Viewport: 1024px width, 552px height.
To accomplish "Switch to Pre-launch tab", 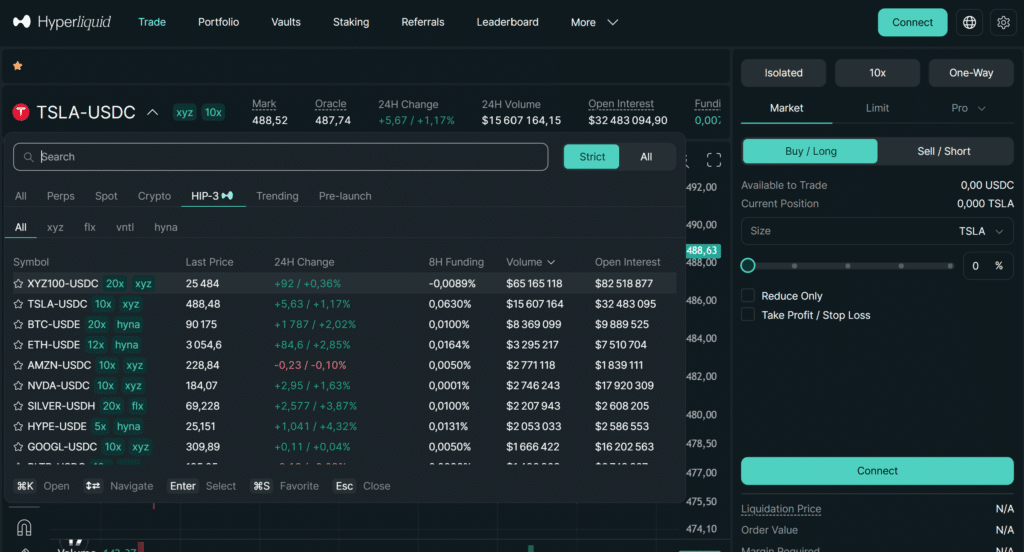I will click(x=345, y=196).
